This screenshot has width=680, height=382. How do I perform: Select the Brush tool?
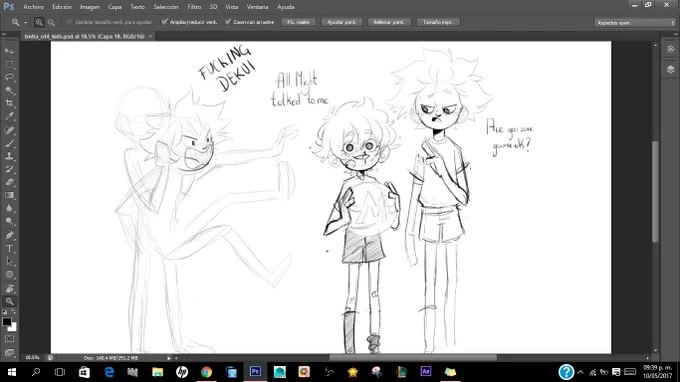(x=10, y=143)
